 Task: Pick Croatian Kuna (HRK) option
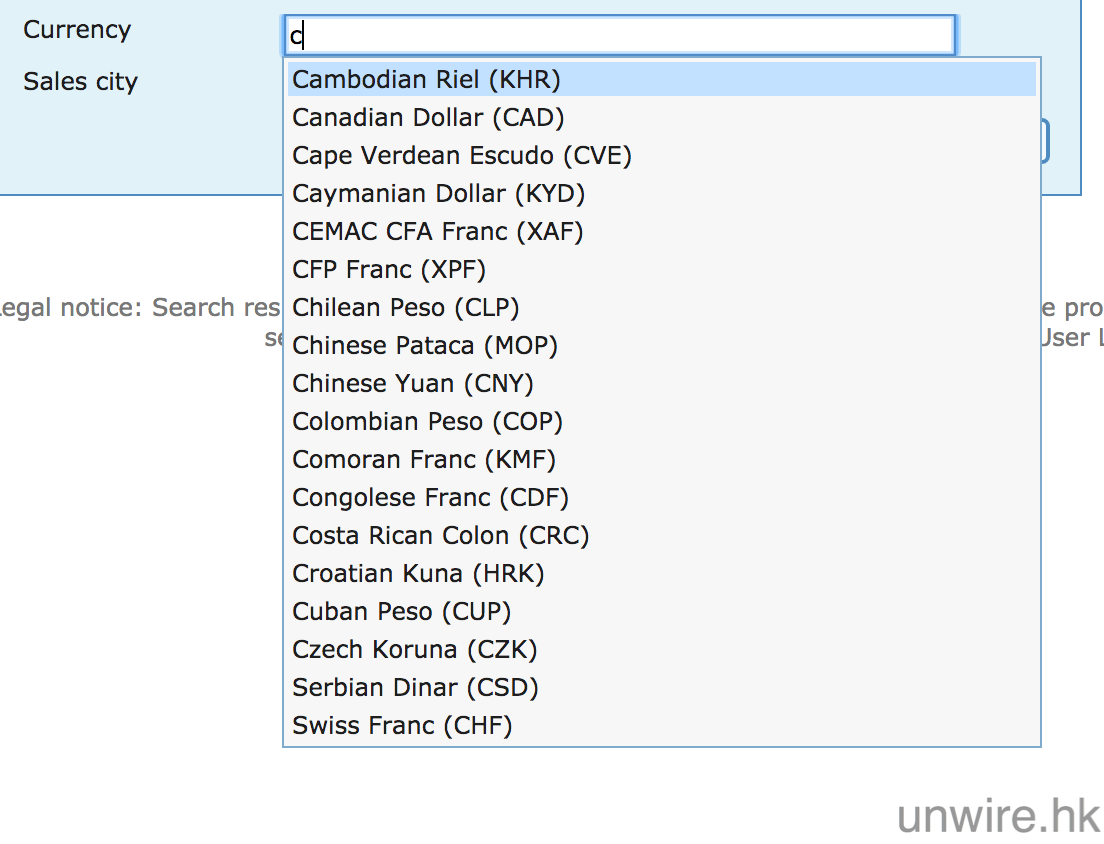(418, 574)
